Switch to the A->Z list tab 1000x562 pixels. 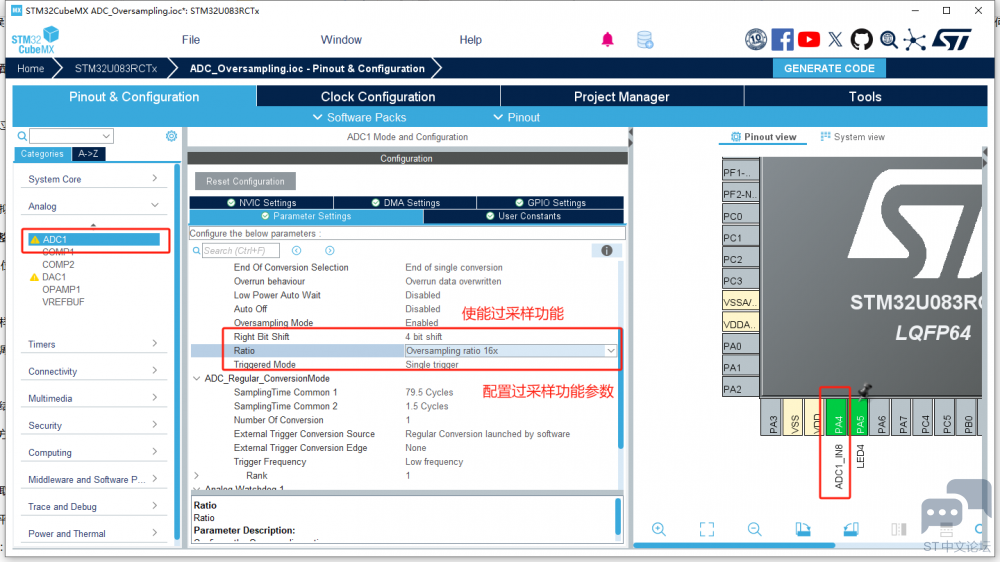point(88,154)
